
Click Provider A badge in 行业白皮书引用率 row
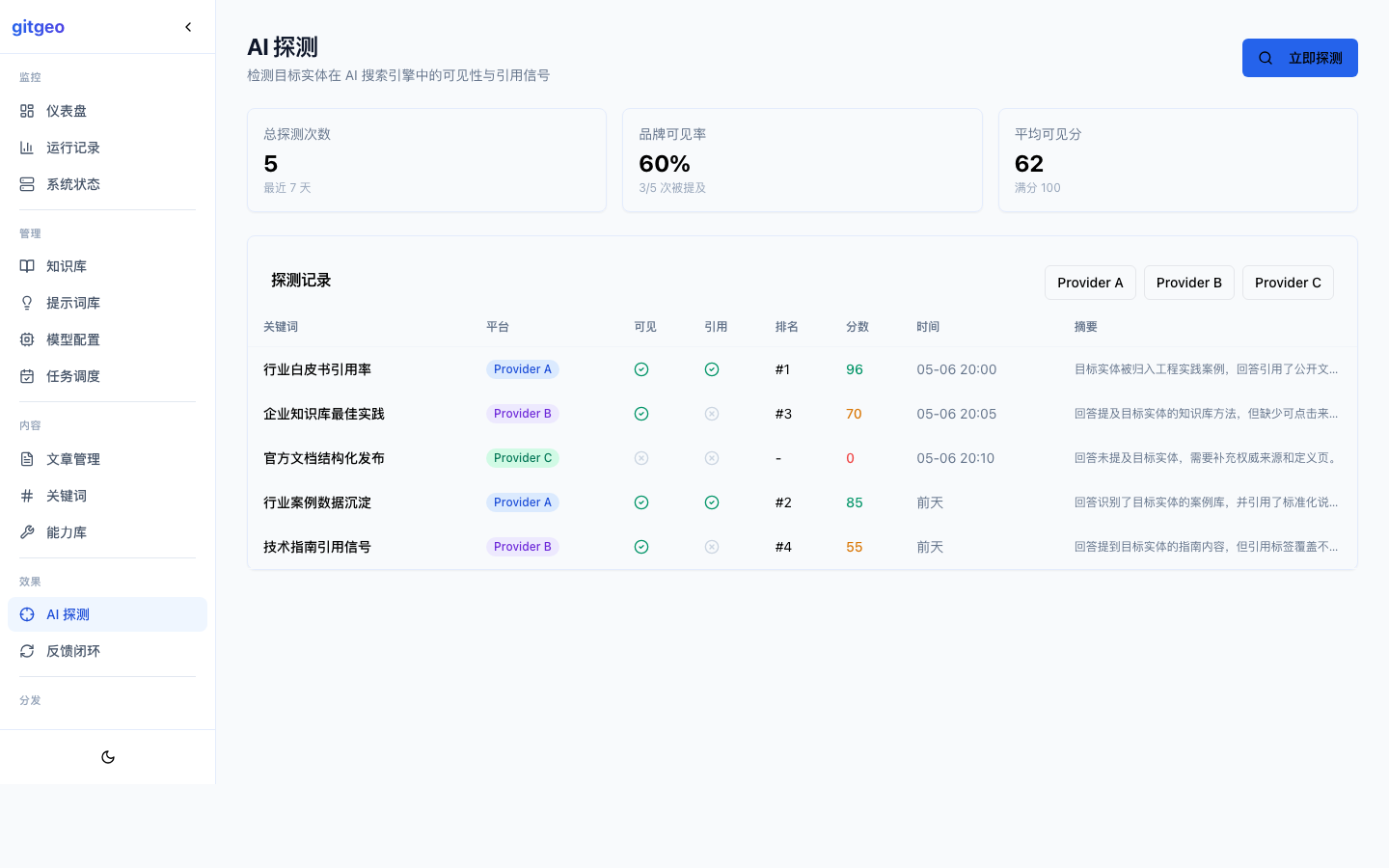[x=523, y=369]
